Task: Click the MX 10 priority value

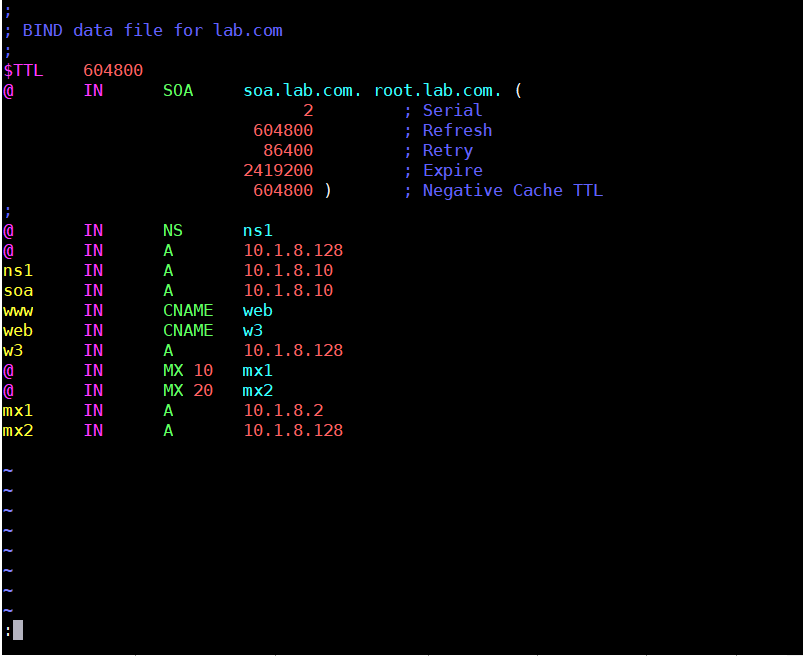Action: tap(203, 370)
